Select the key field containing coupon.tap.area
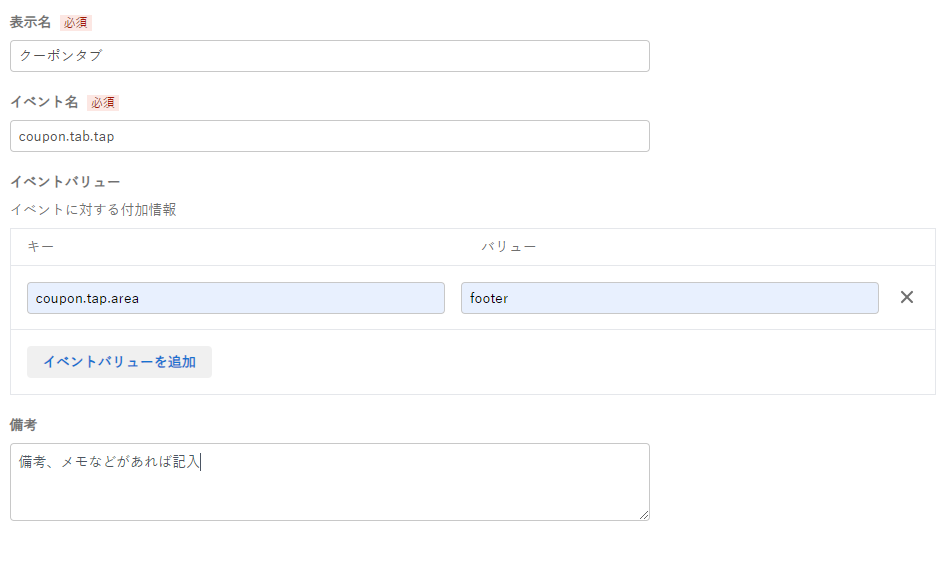The height and width of the screenshot is (562, 948). (236, 298)
